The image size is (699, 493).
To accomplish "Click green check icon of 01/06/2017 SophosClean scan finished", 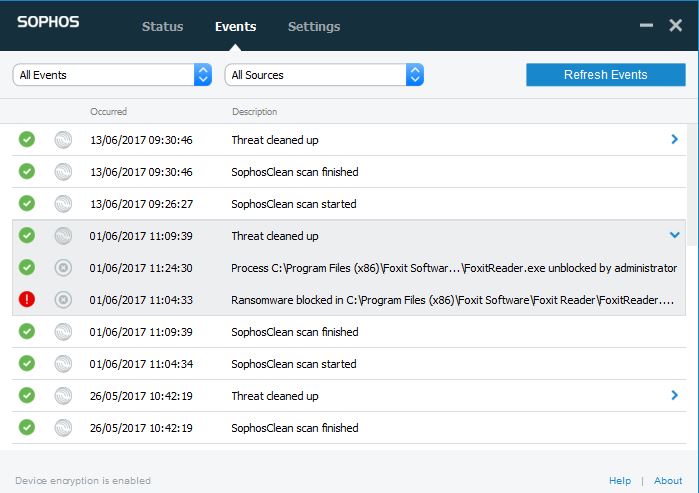I will [27, 331].
